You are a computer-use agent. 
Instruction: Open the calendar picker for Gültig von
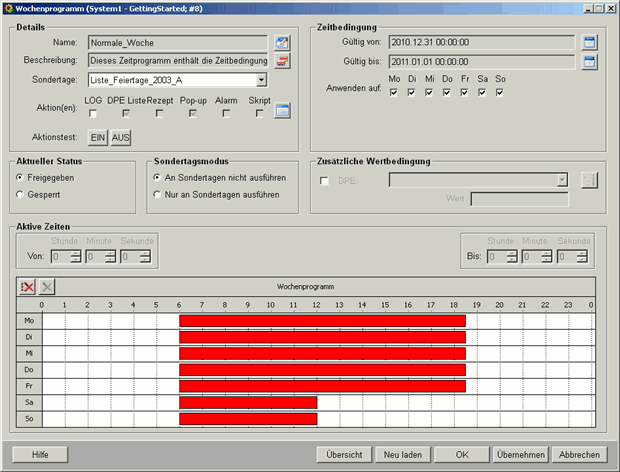pos(589,43)
